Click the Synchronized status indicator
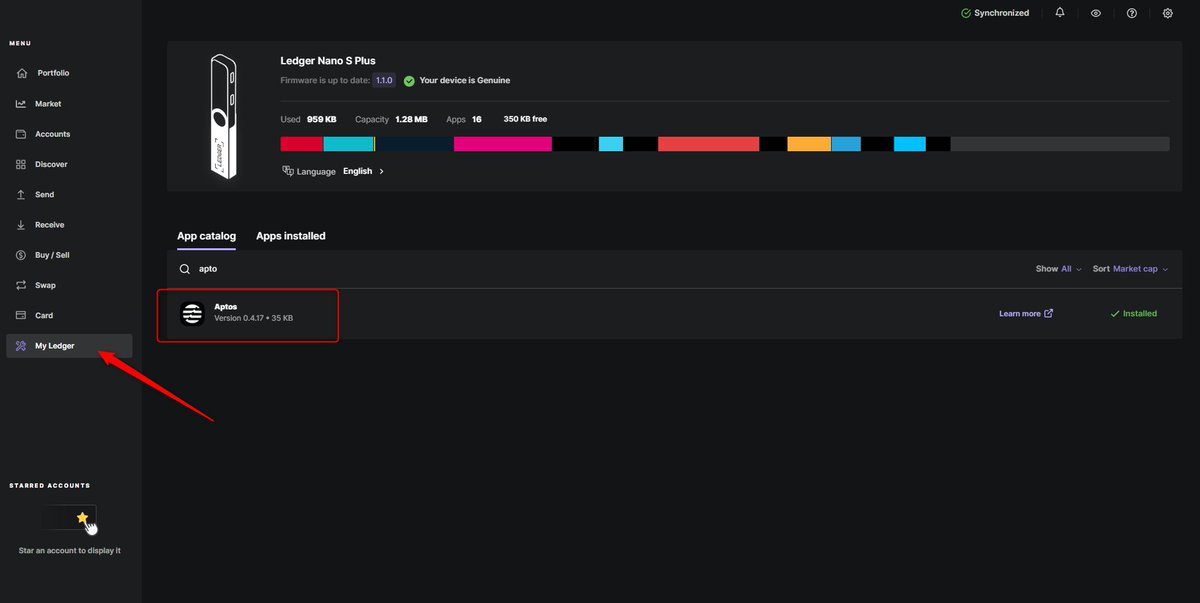 point(995,13)
